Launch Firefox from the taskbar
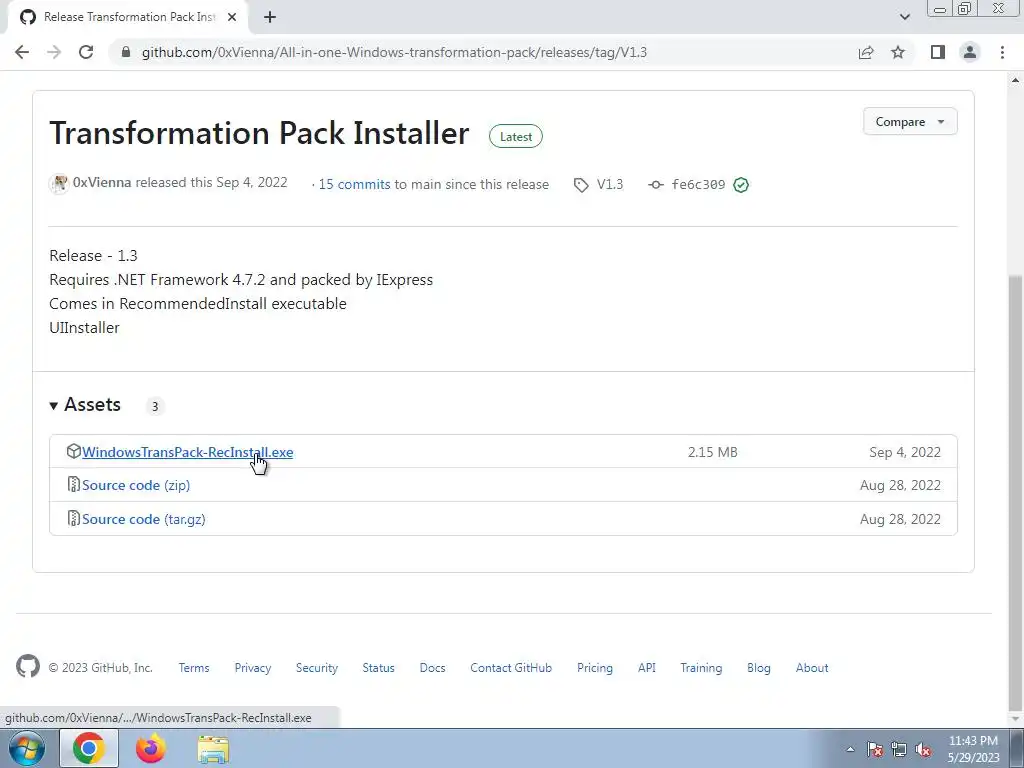1024x768 pixels. tap(150, 748)
